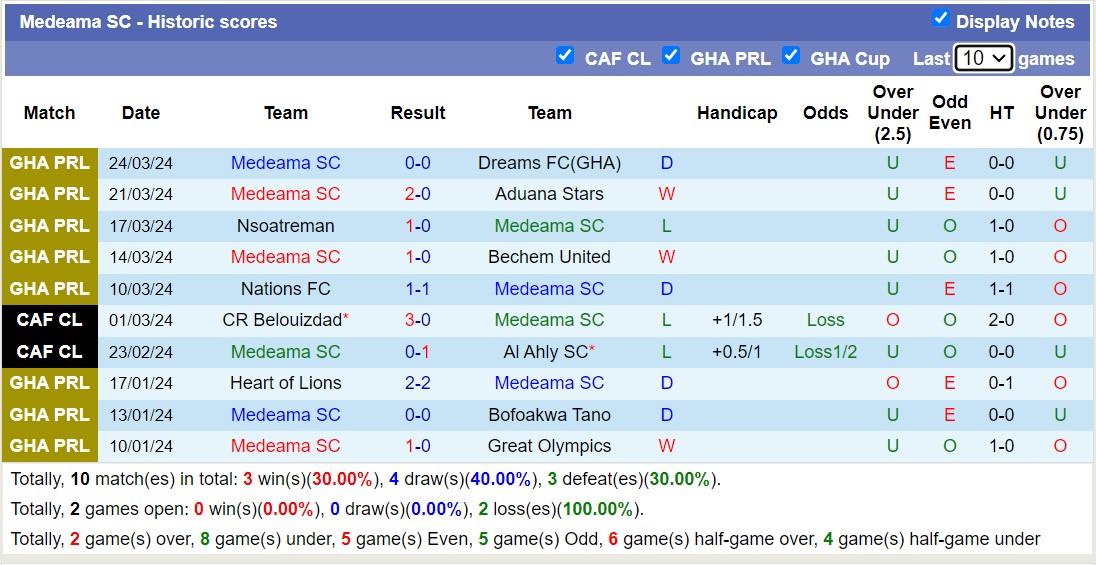This screenshot has width=1096, height=565.
Task: Open Nsoatreman team page
Action: point(285,226)
